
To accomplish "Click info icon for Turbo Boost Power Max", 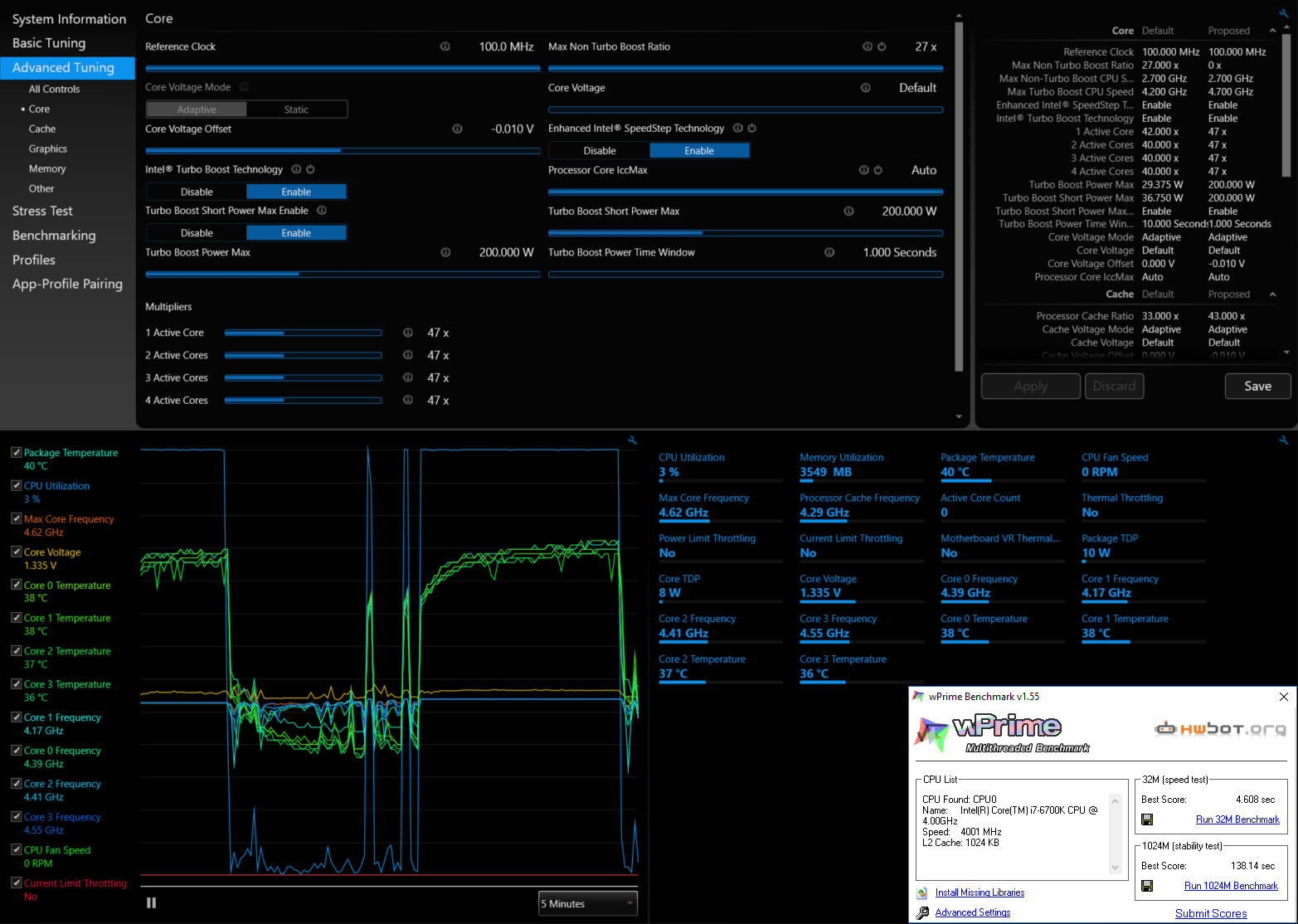I will [445, 252].
